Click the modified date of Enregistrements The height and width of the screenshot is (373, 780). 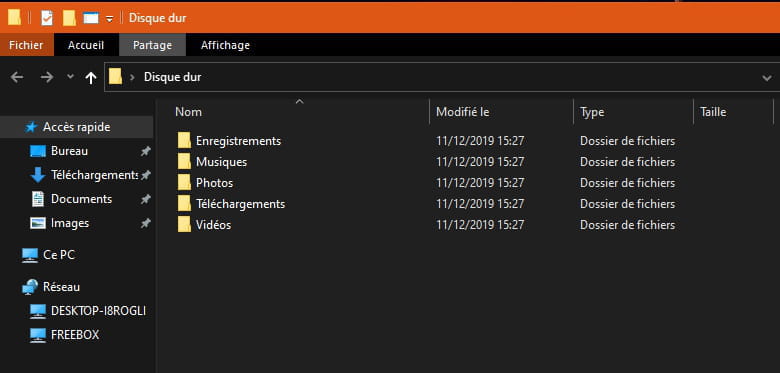pos(480,141)
